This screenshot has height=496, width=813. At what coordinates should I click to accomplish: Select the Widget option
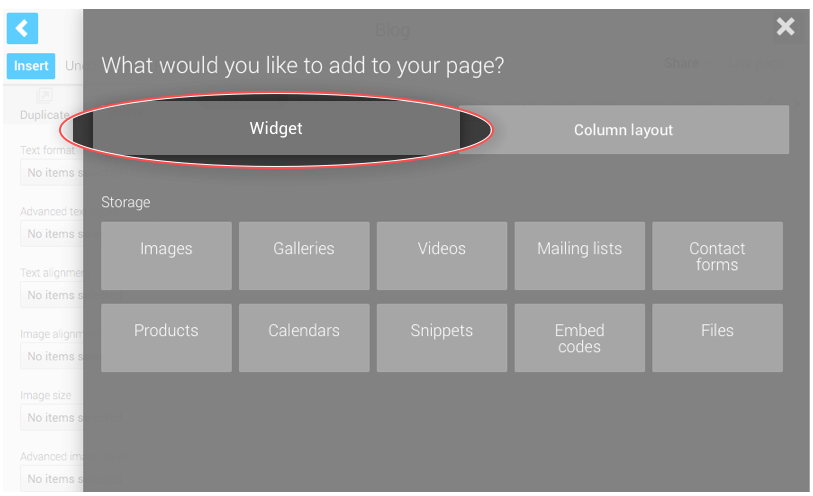(x=276, y=128)
